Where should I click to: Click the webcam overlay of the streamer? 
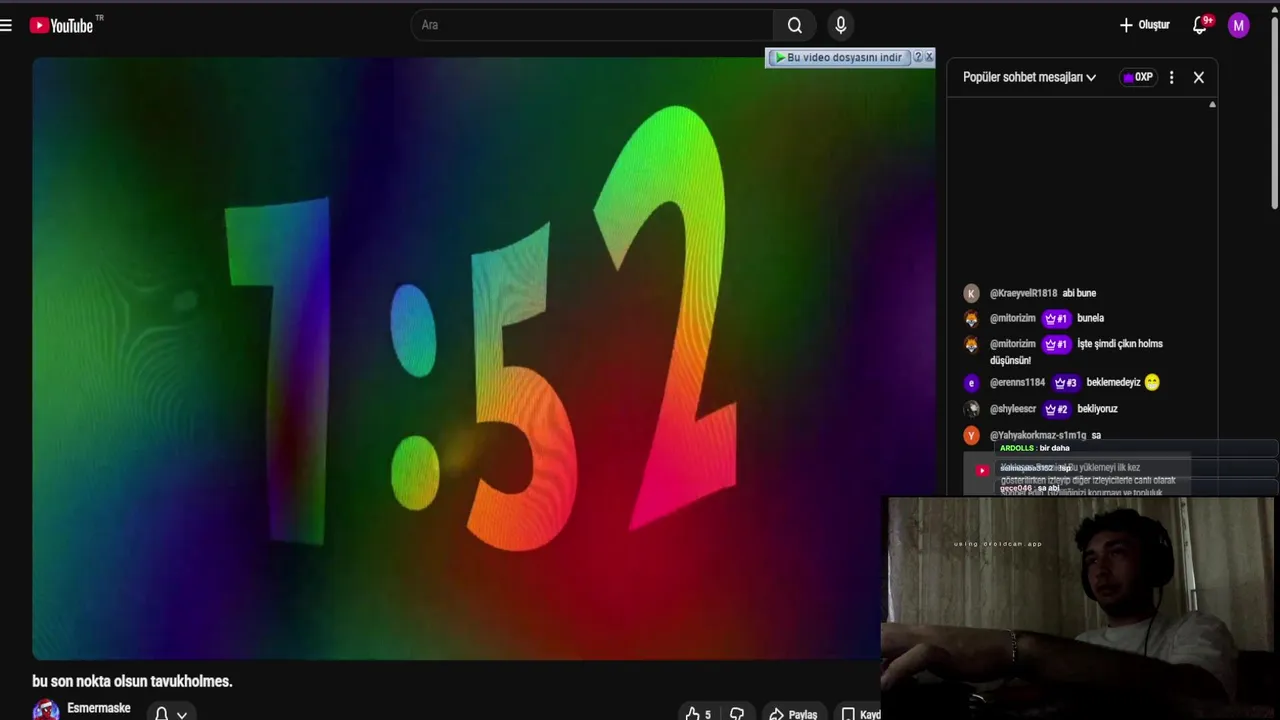(1080, 606)
